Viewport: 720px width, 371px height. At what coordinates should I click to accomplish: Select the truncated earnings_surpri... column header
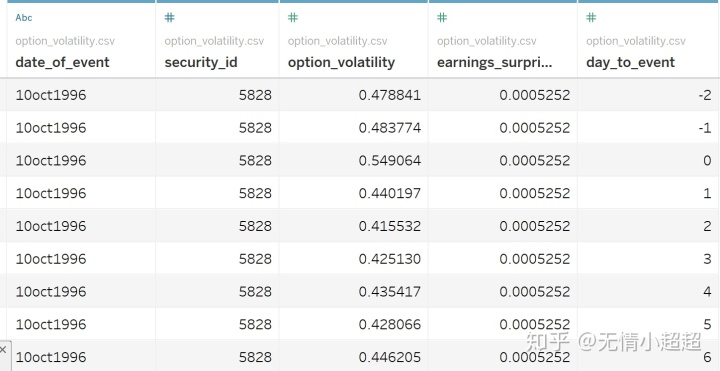[495, 62]
